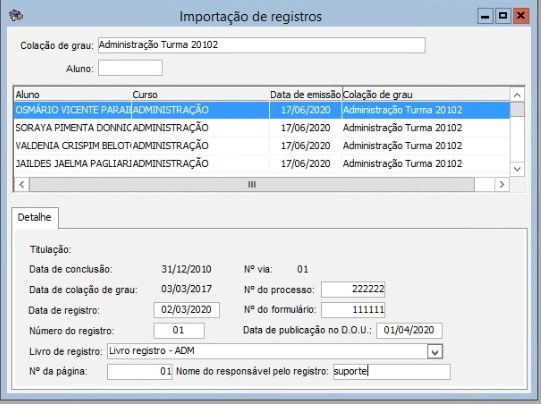The width and height of the screenshot is (541, 404).
Task: Sort by the Aluno column header
Action: pos(72,95)
